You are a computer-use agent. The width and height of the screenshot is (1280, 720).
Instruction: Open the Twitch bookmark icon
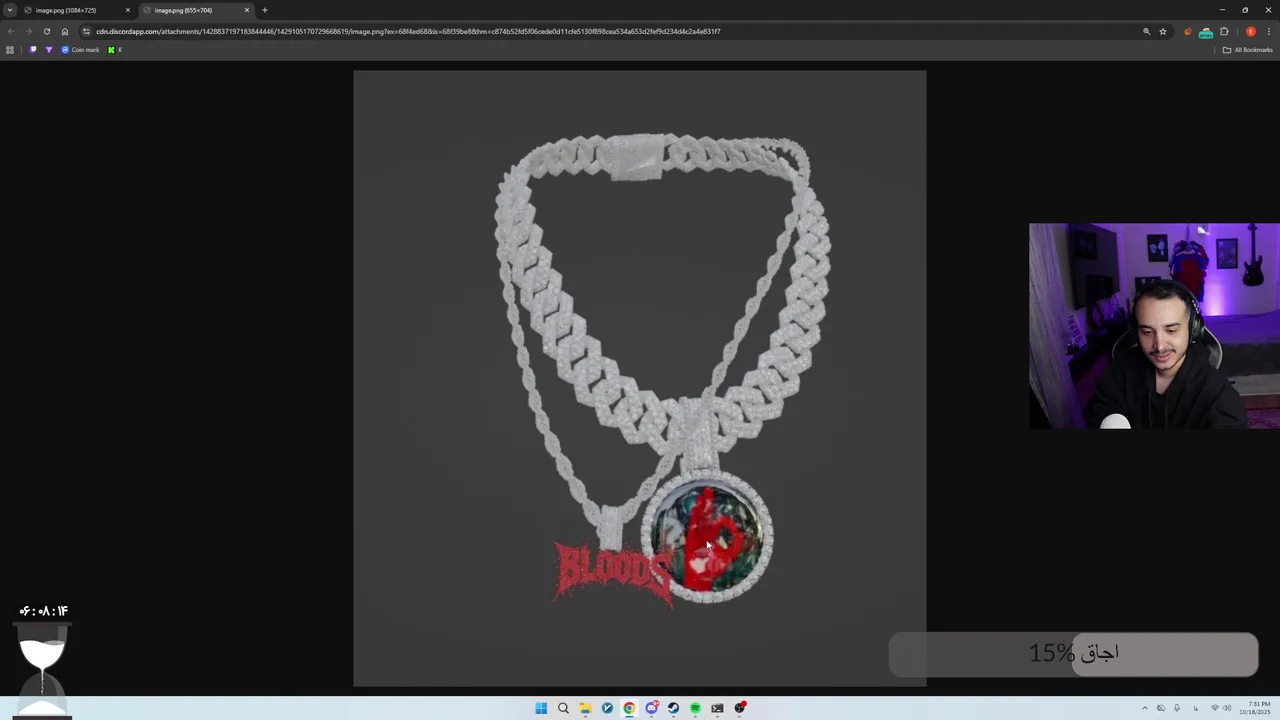click(33, 50)
